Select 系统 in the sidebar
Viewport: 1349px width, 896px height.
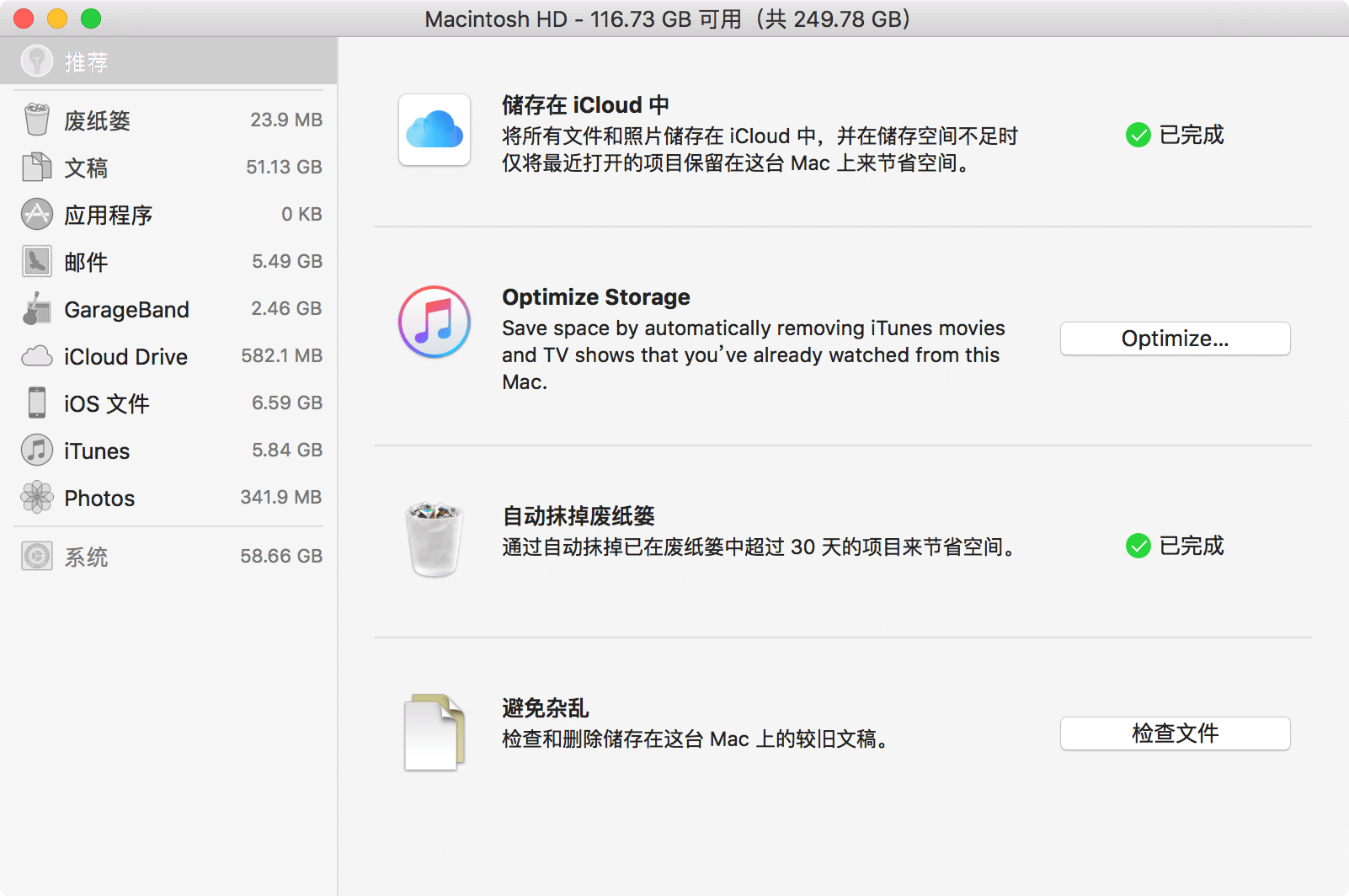168,556
